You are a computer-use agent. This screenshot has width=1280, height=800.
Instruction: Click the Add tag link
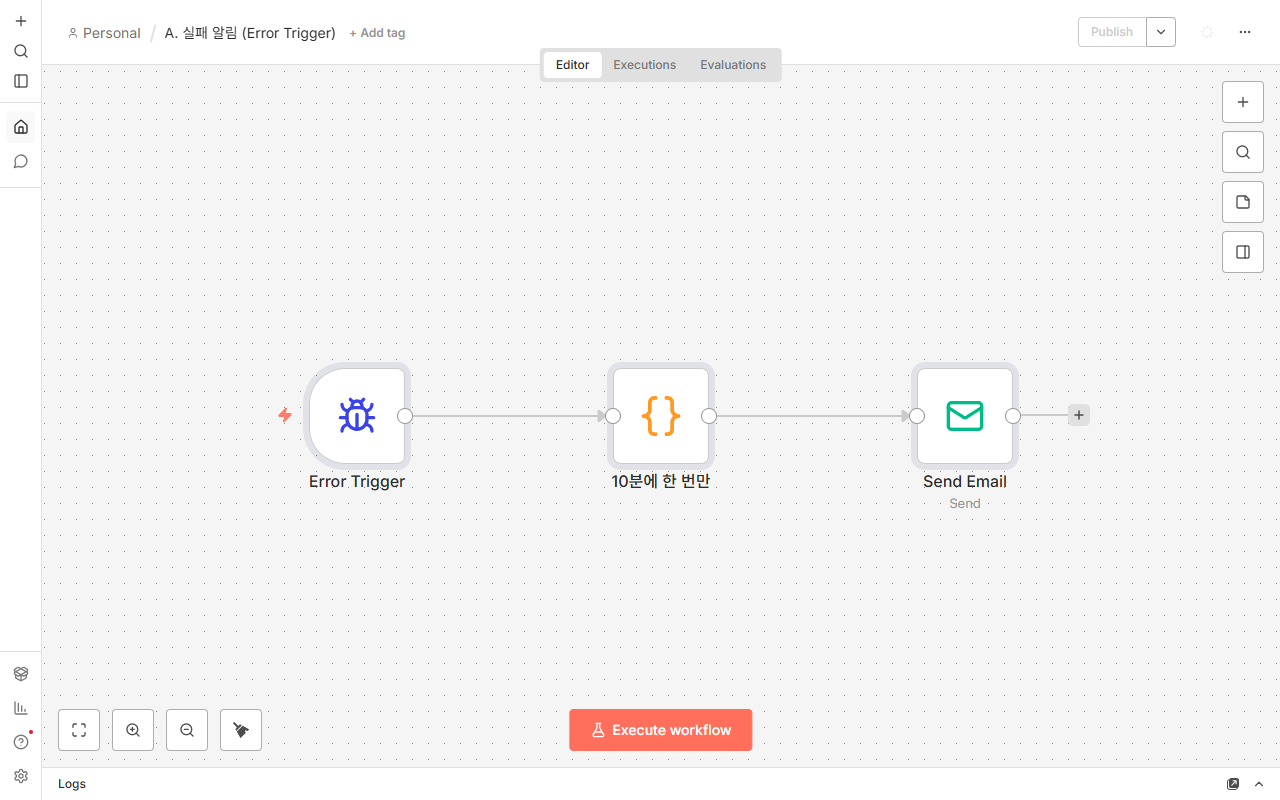(x=377, y=33)
